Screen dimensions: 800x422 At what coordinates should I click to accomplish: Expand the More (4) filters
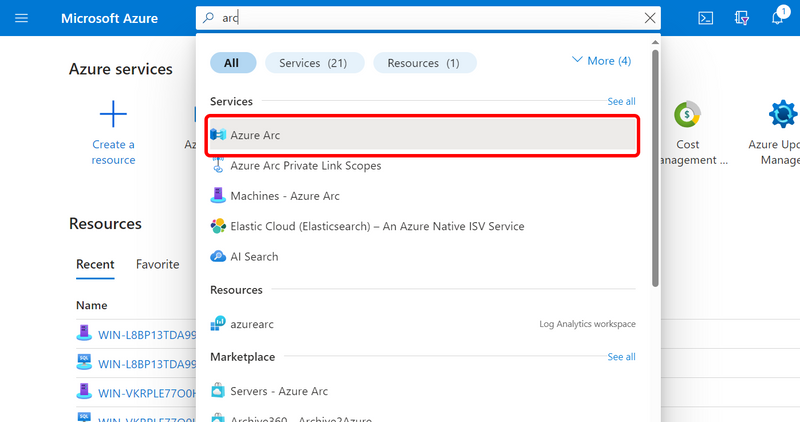pos(602,61)
